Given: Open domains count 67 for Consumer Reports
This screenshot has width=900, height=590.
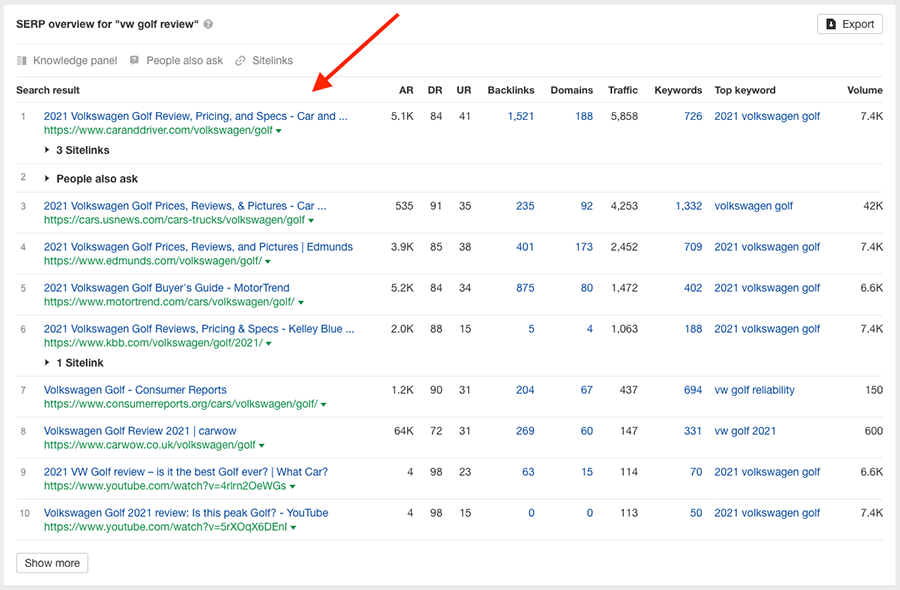Looking at the screenshot, I should pyautogui.click(x=587, y=390).
